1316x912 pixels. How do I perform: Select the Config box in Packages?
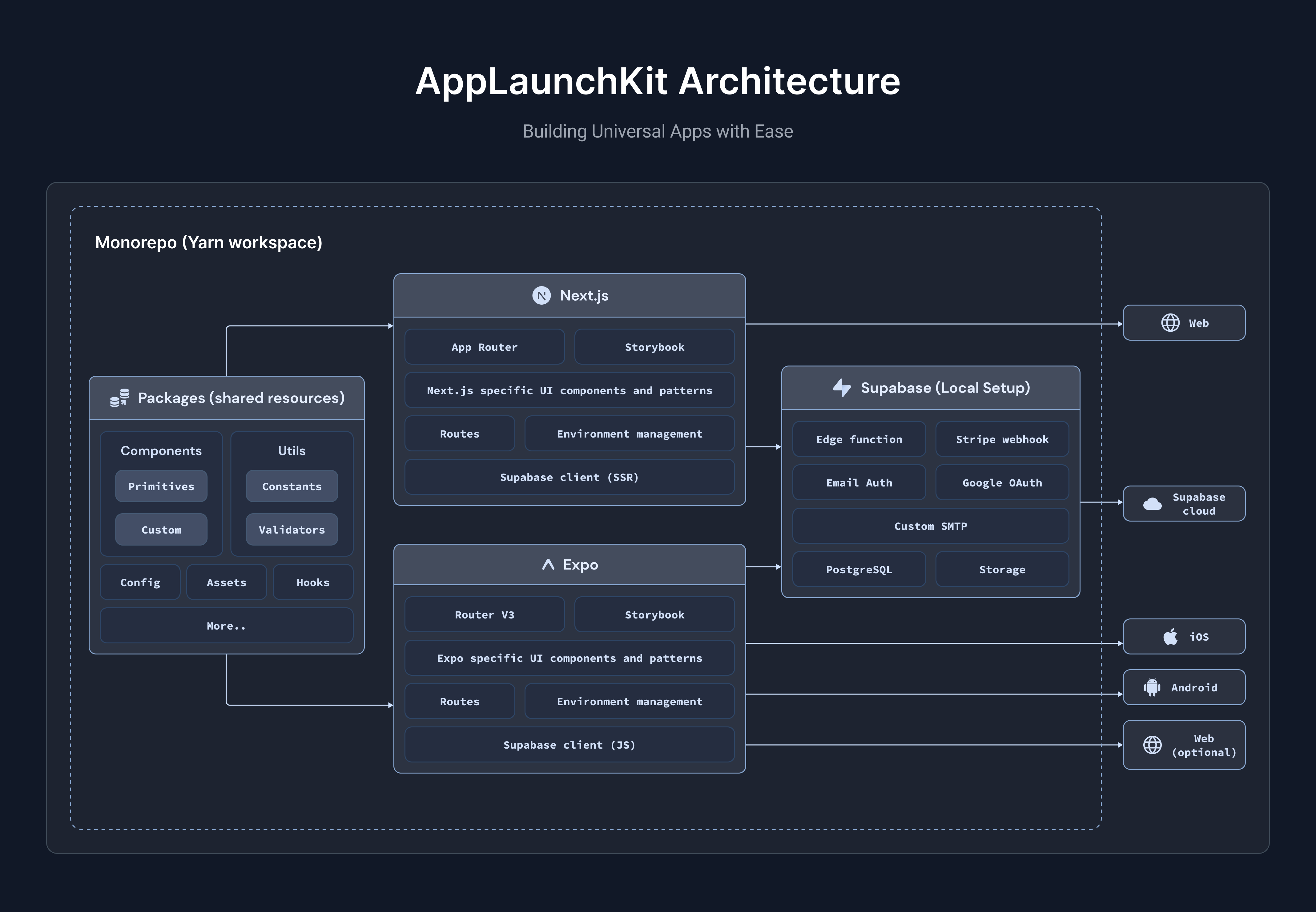click(x=140, y=582)
